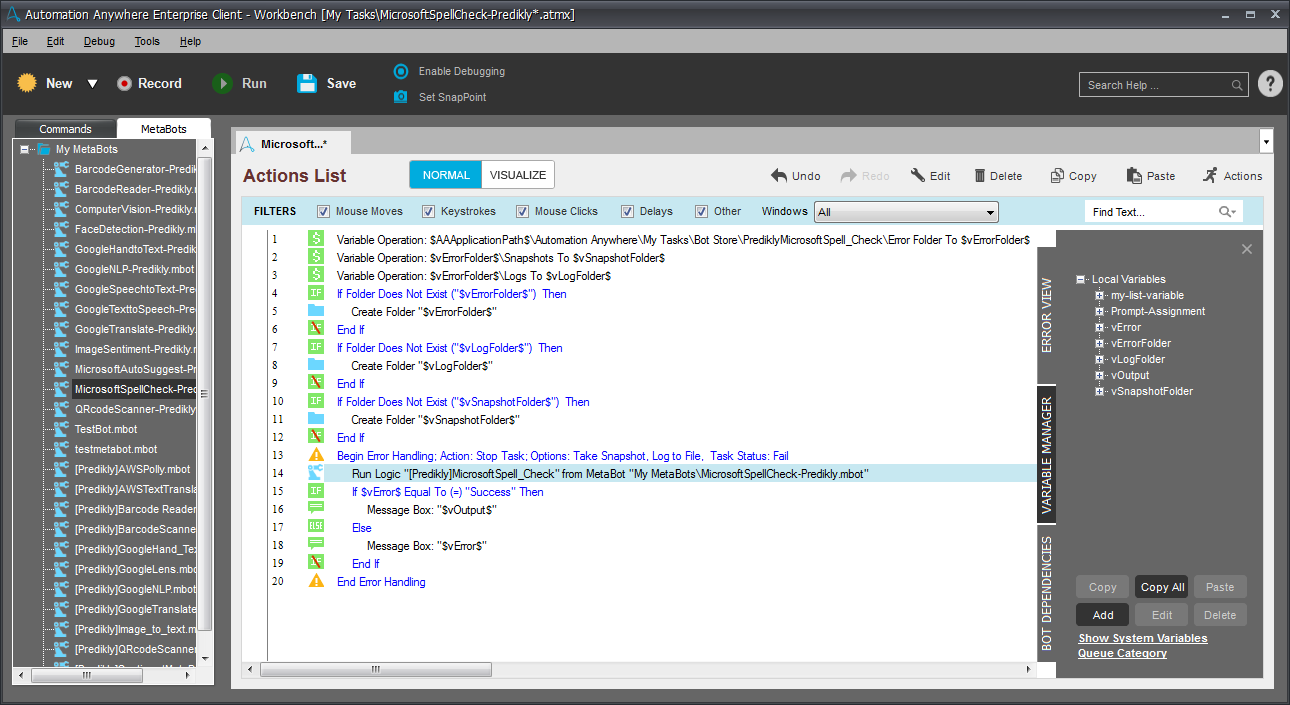Click the Copy All button
1290x705 pixels.
click(1162, 587)
